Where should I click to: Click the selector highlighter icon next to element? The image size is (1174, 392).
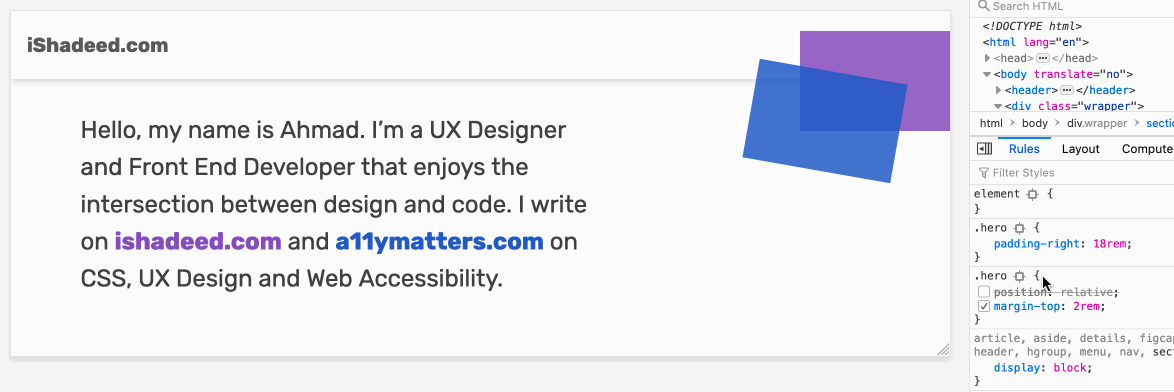[x=1032, y=194]
